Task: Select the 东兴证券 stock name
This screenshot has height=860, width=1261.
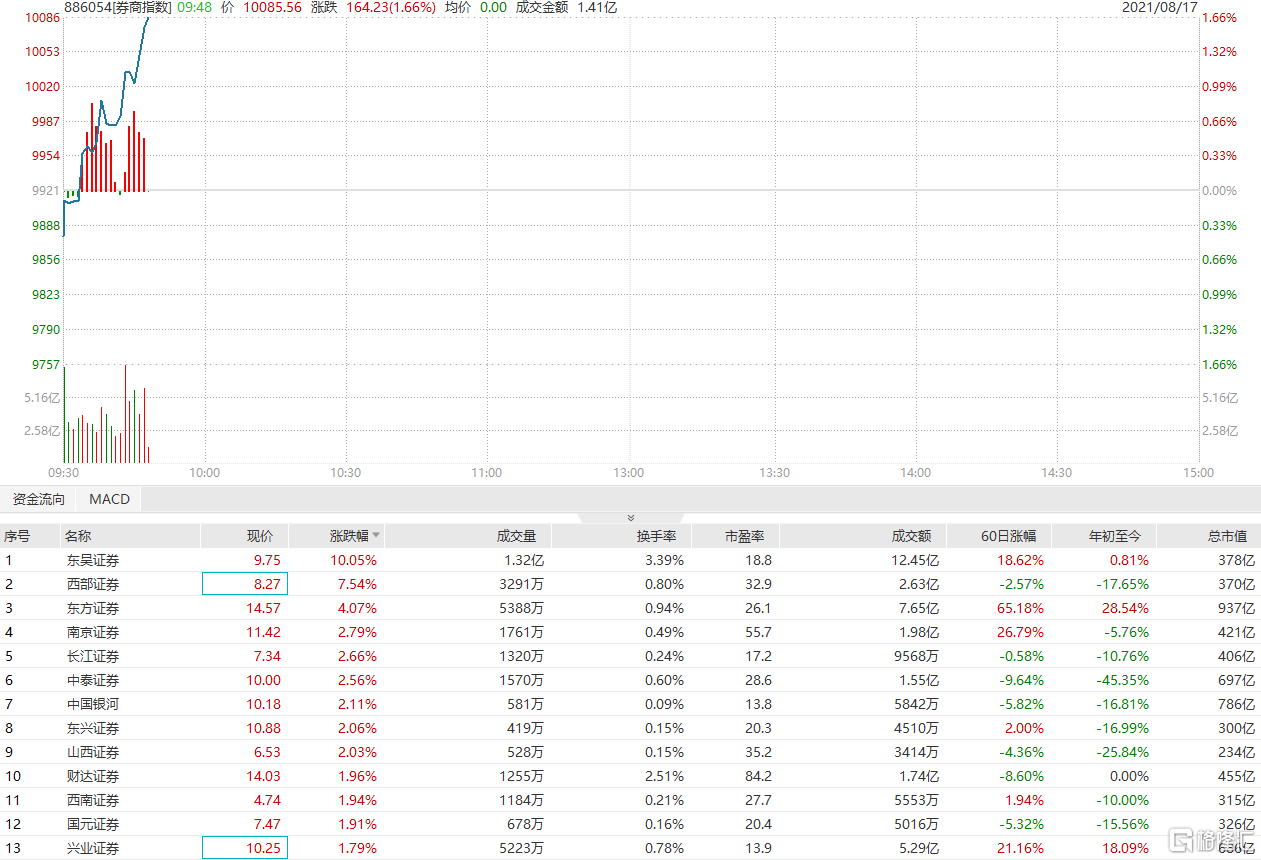Action: coord(93,728)
